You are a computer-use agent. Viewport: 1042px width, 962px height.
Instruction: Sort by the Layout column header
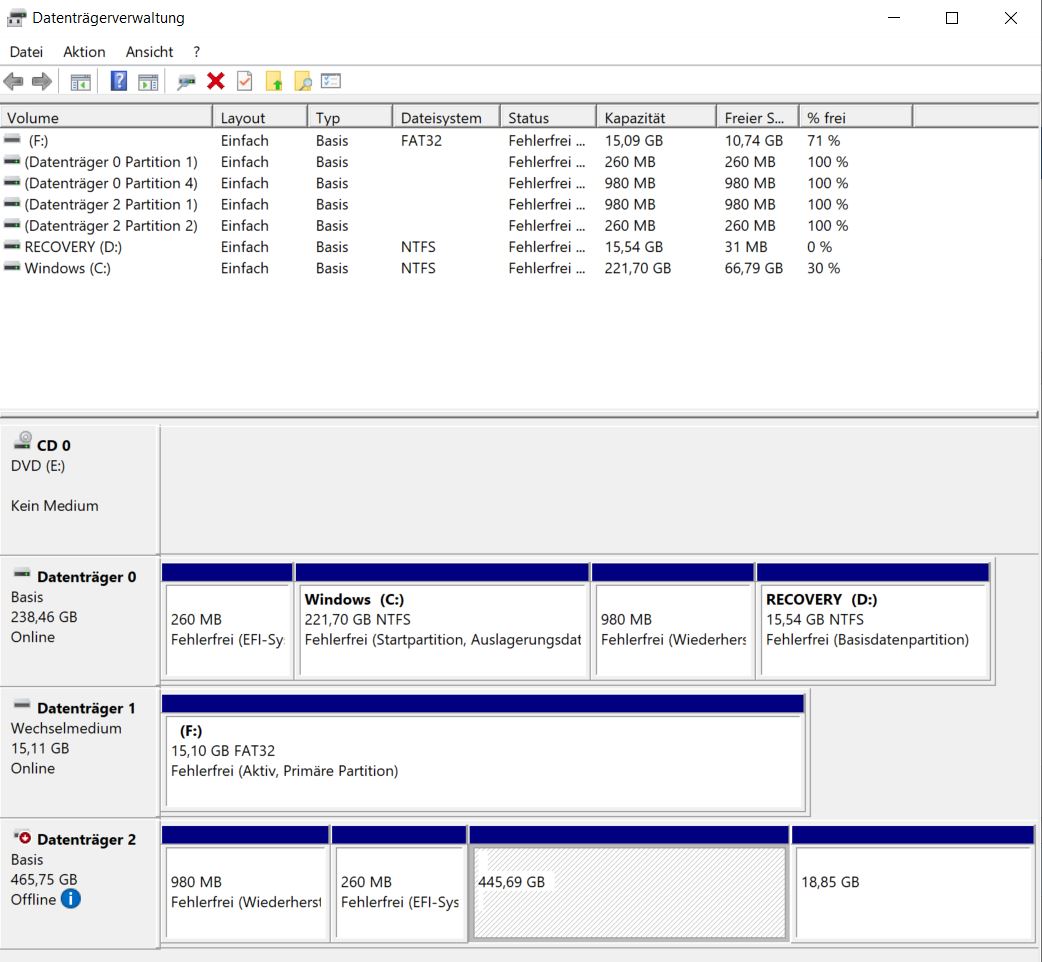coord(260,118)
